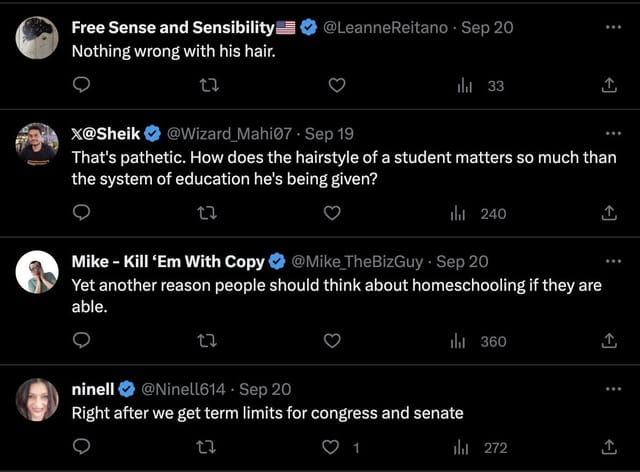Screen dimensions: 640x472
Task: Open more options on Wizard_Mahi07's tweet
Action: 613,133
